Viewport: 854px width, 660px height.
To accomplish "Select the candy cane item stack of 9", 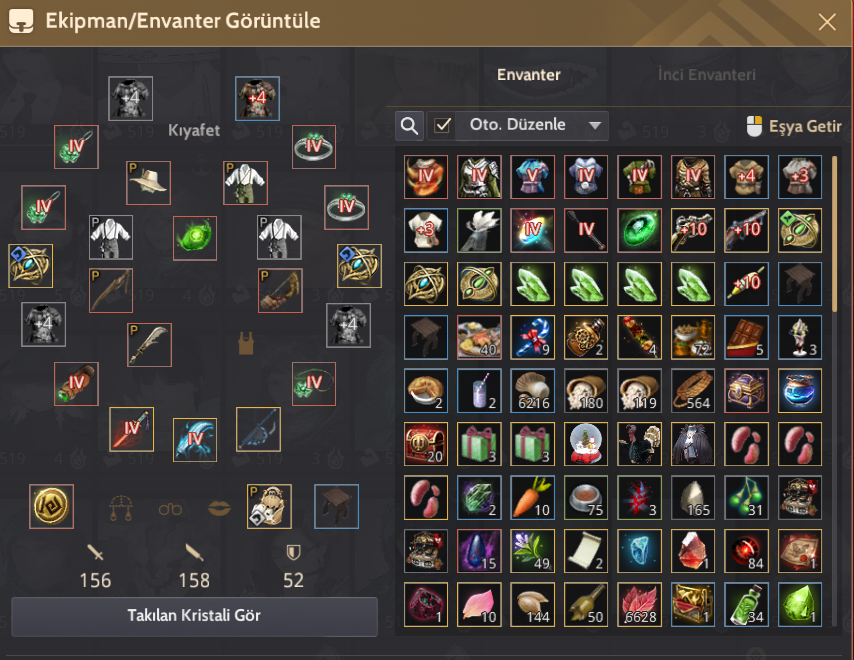I will pyautogui.click(x=533, y=337).
